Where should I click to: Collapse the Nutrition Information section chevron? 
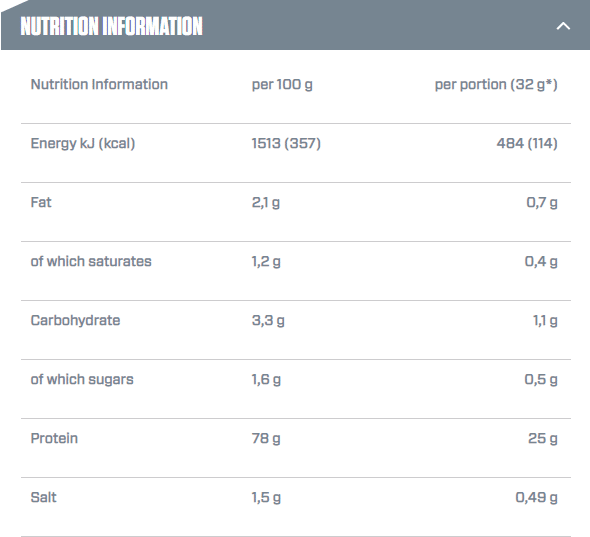[x=563, y=26]
